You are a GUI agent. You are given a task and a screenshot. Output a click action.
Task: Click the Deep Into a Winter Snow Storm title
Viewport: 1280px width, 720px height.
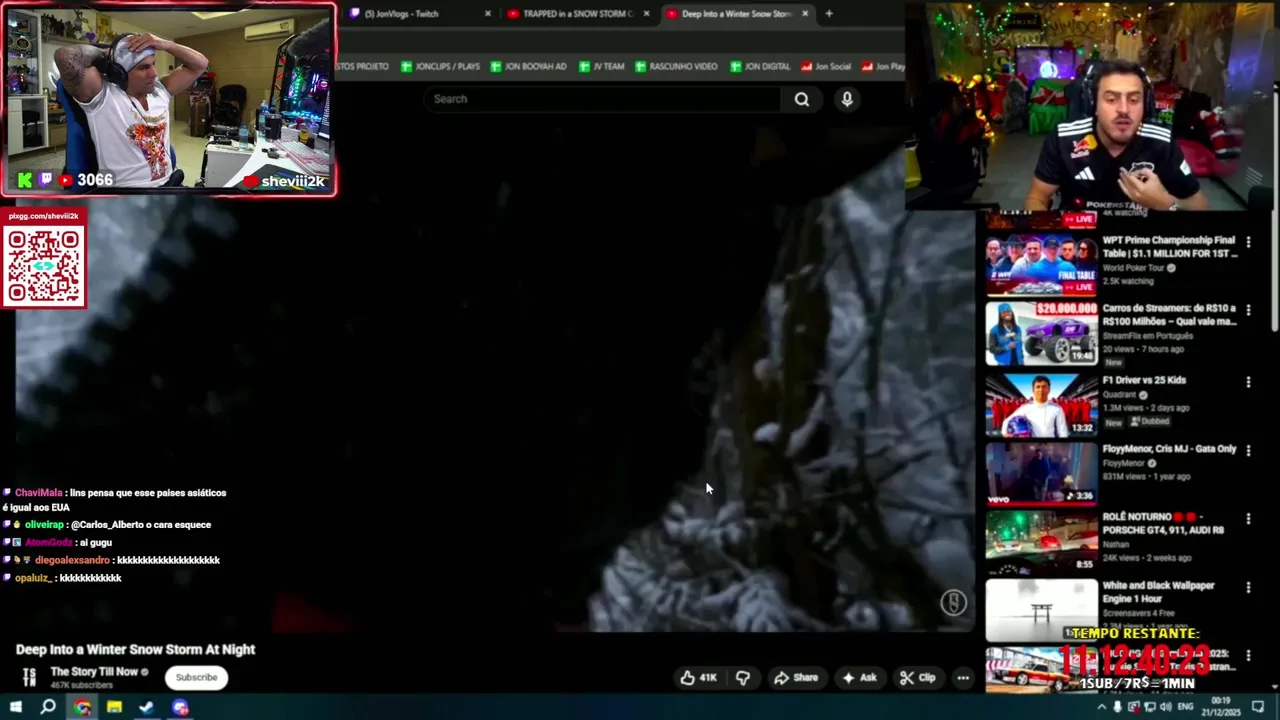tap(135, 649)
